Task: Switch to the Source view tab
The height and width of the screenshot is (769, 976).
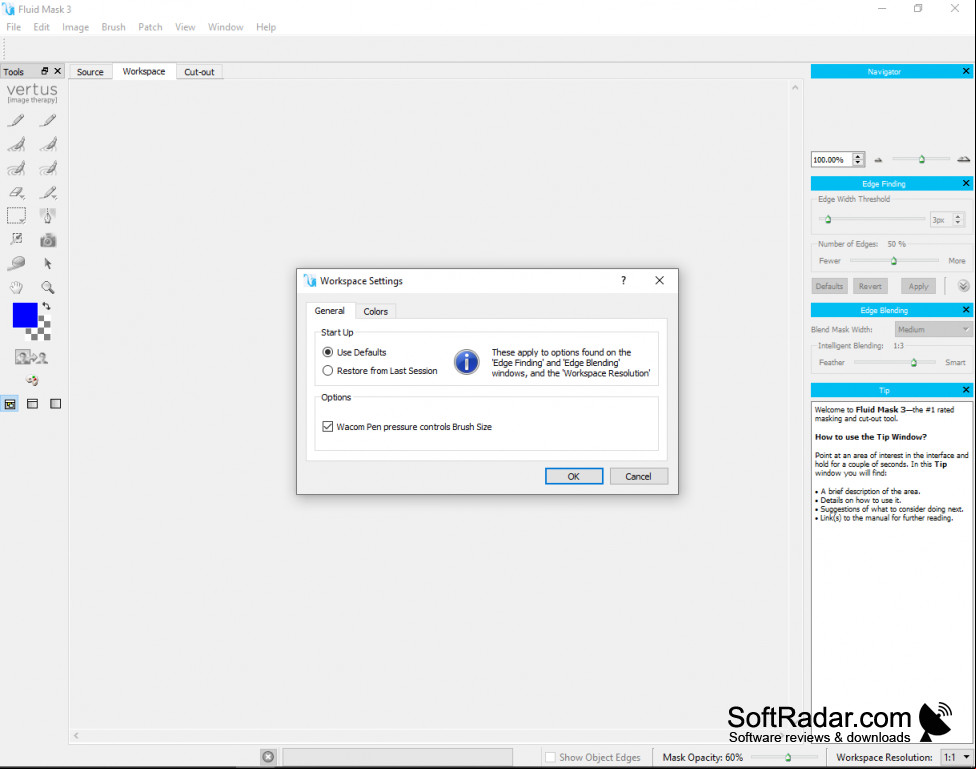Action: [x=90, y=72]
